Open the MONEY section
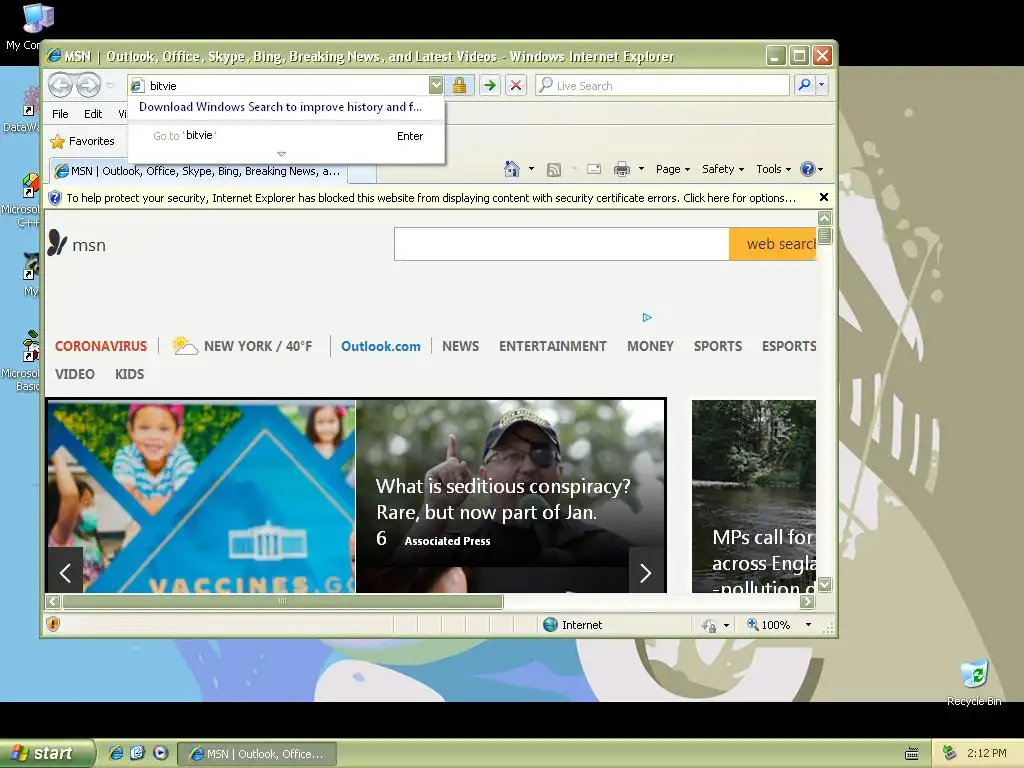 pyautogui.click(x=650, y=346)
